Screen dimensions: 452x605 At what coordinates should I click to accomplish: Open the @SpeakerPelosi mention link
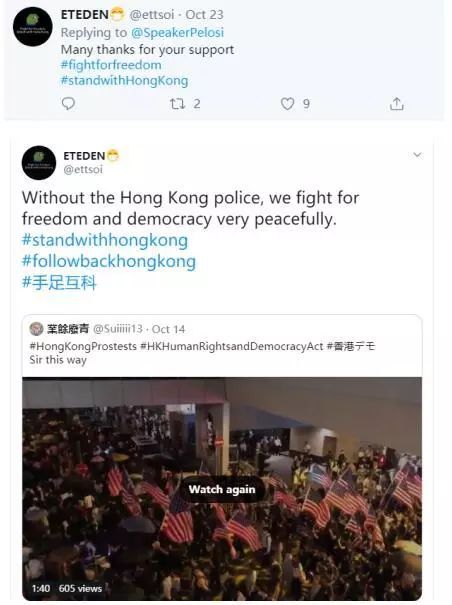coord(177,32)
